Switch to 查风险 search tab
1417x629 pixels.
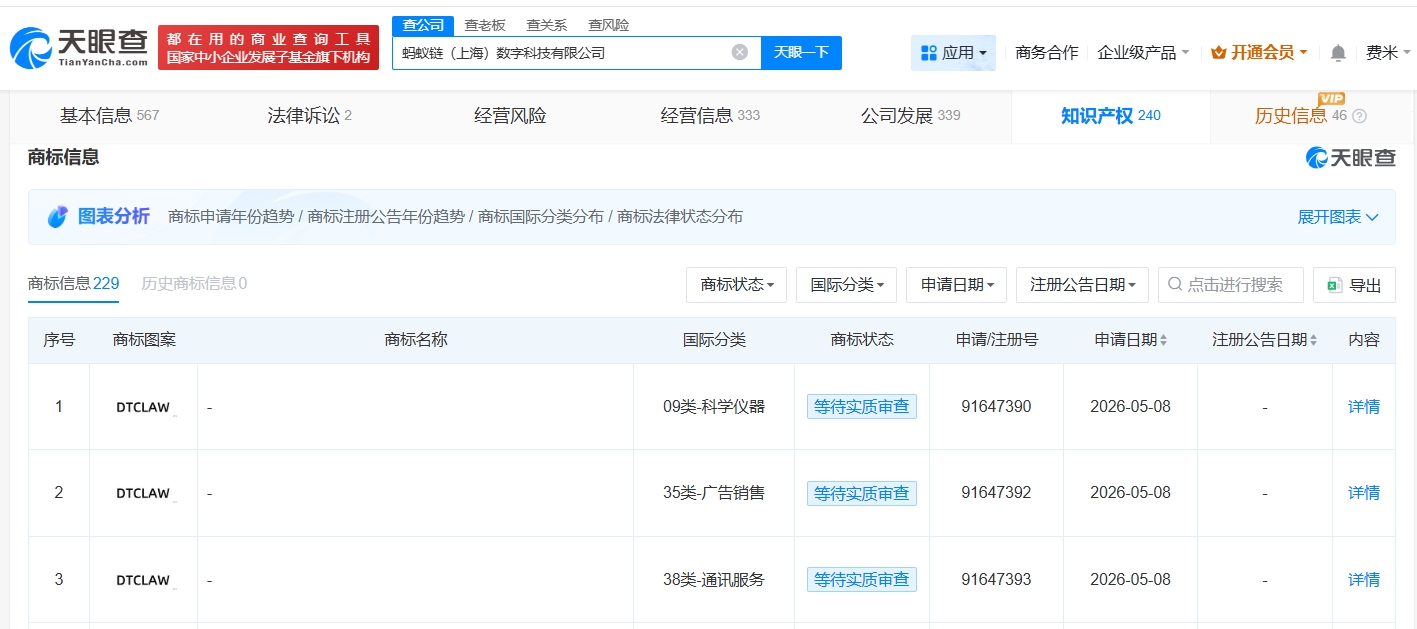click(608, 25)
